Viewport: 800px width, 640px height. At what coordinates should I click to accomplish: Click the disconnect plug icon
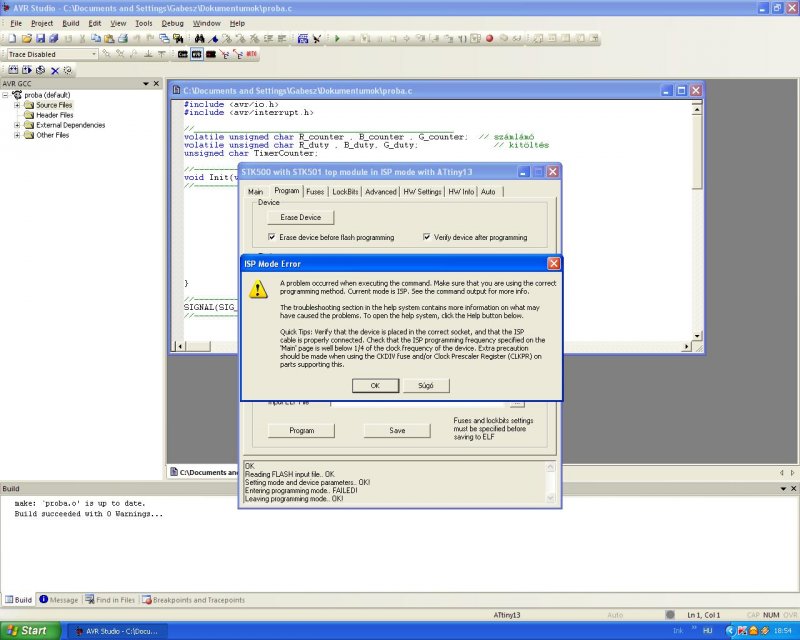click(317, 38)
